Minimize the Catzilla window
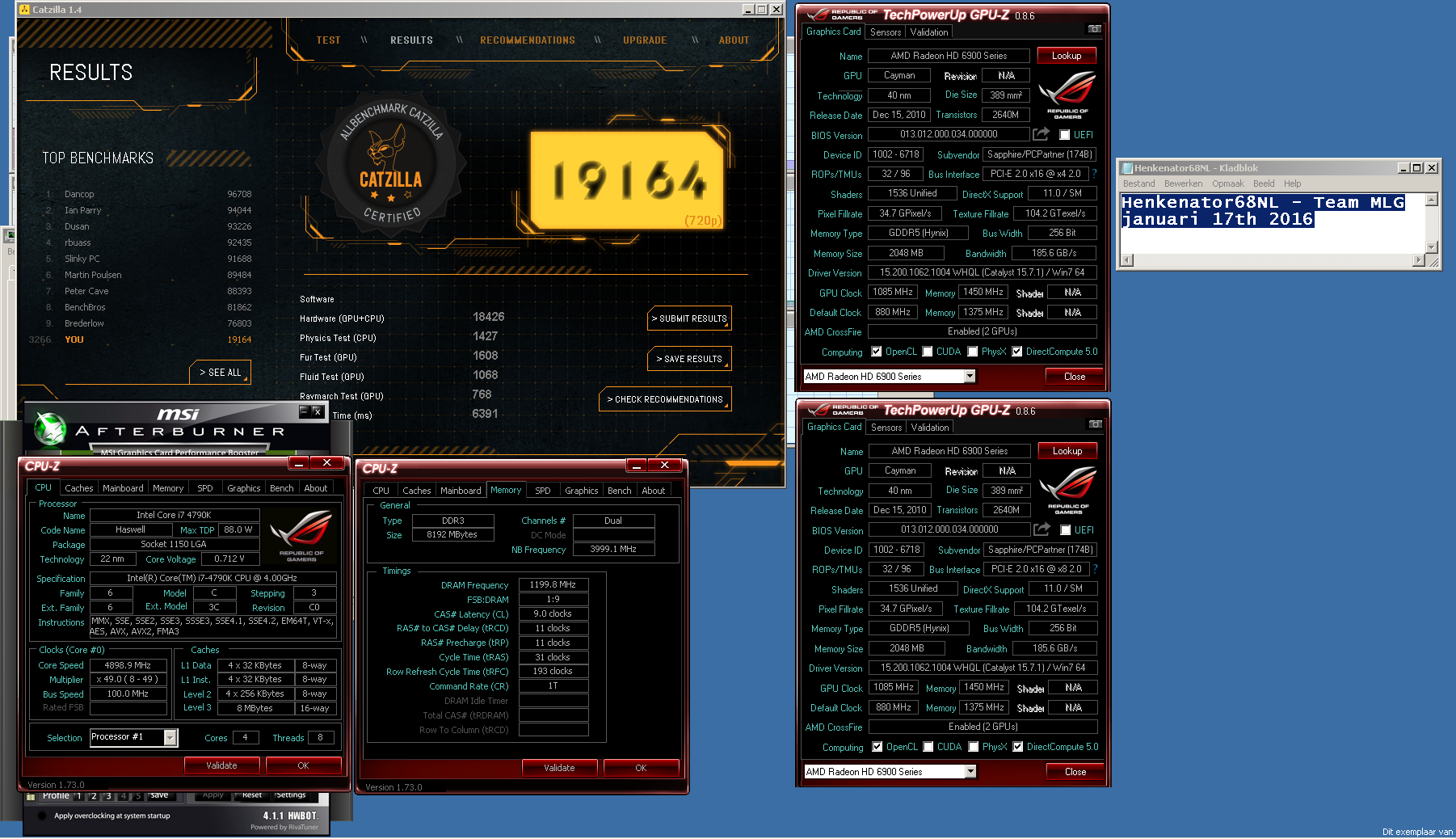The image size is (1456, 839). coord(748,10)
